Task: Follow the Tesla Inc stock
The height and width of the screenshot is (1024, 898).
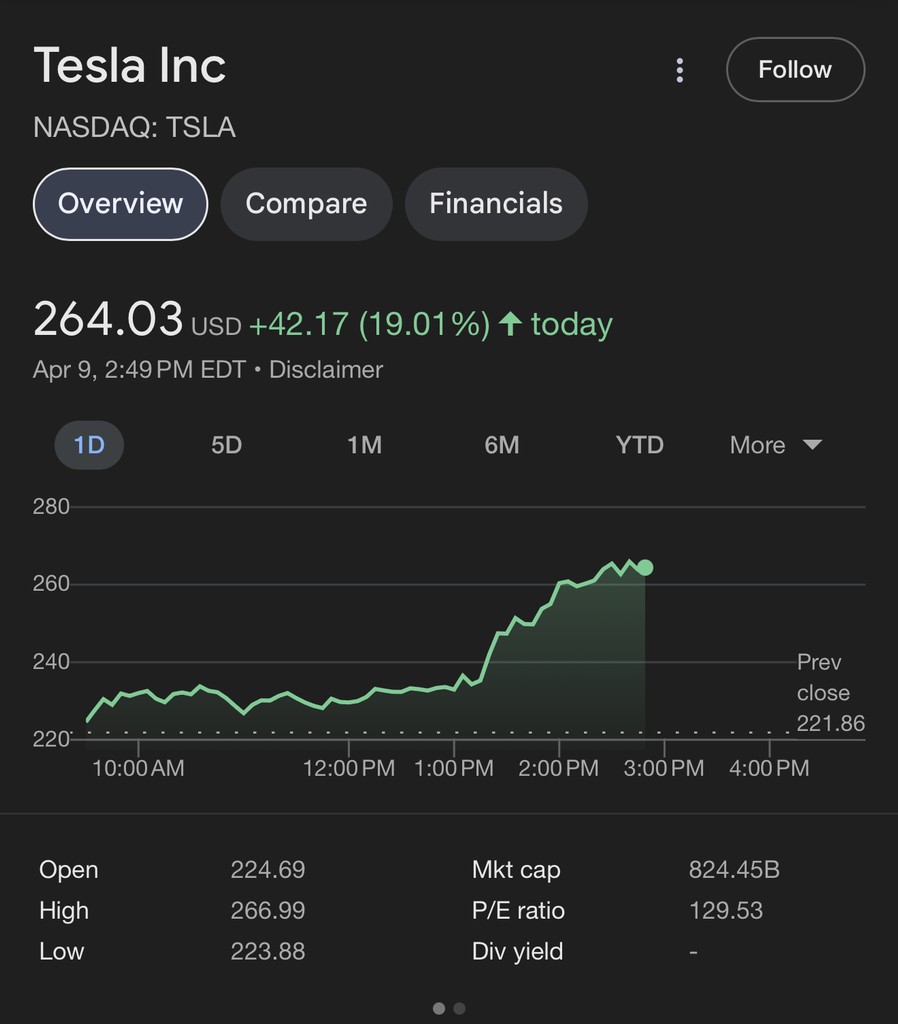Action: pos(795,70)
